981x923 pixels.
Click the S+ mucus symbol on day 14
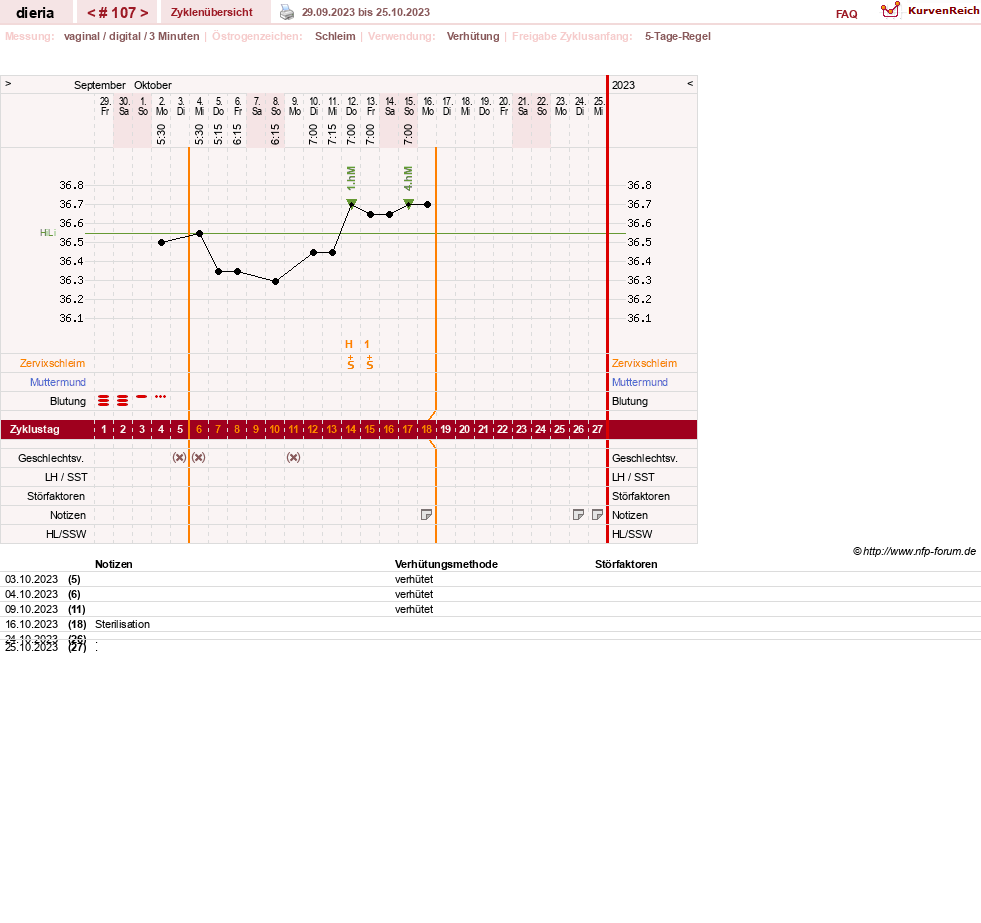point(351,362)
